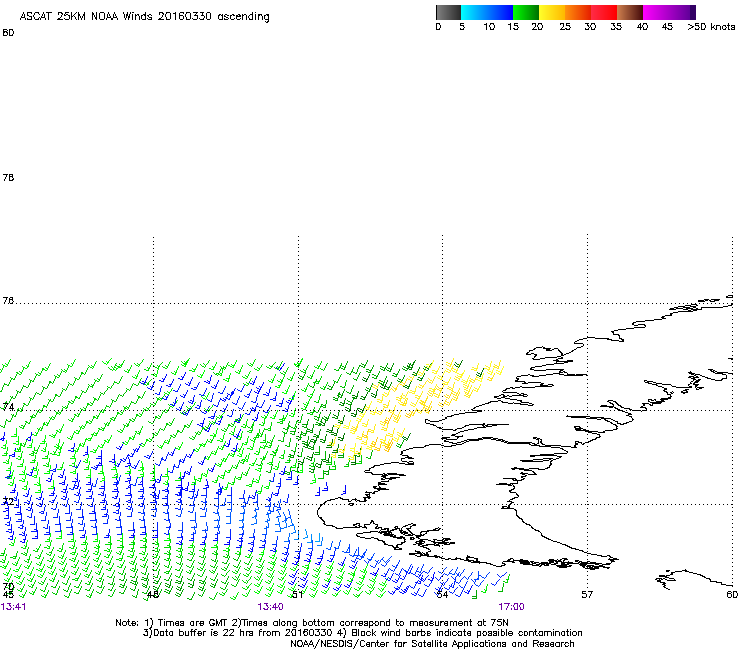Click the '>50 knots' legend label
This screenshot has height=650, width=740.
[x=711, y=27]
